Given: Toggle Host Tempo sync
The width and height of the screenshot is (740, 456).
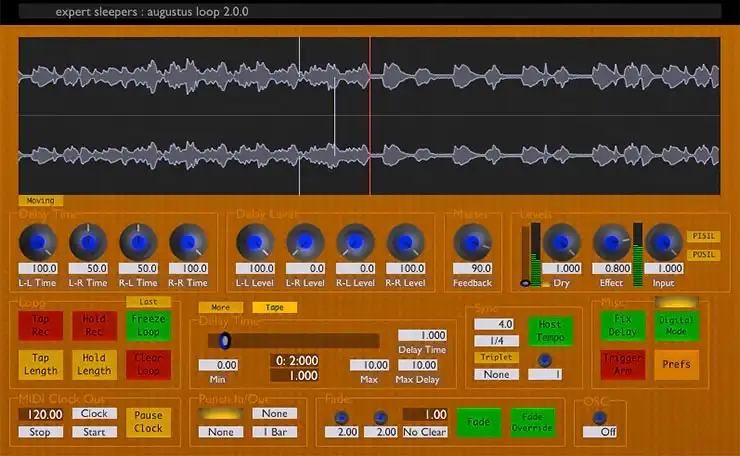Looking at the screenshot, I should tap(550, 331).
